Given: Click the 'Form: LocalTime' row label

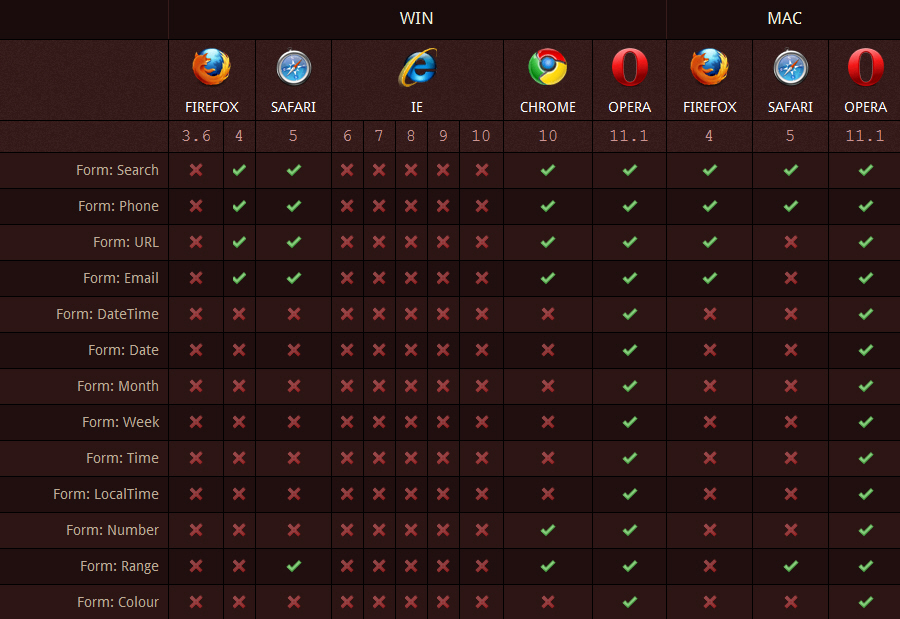Looking at the screenshot, I should (106, 494).
